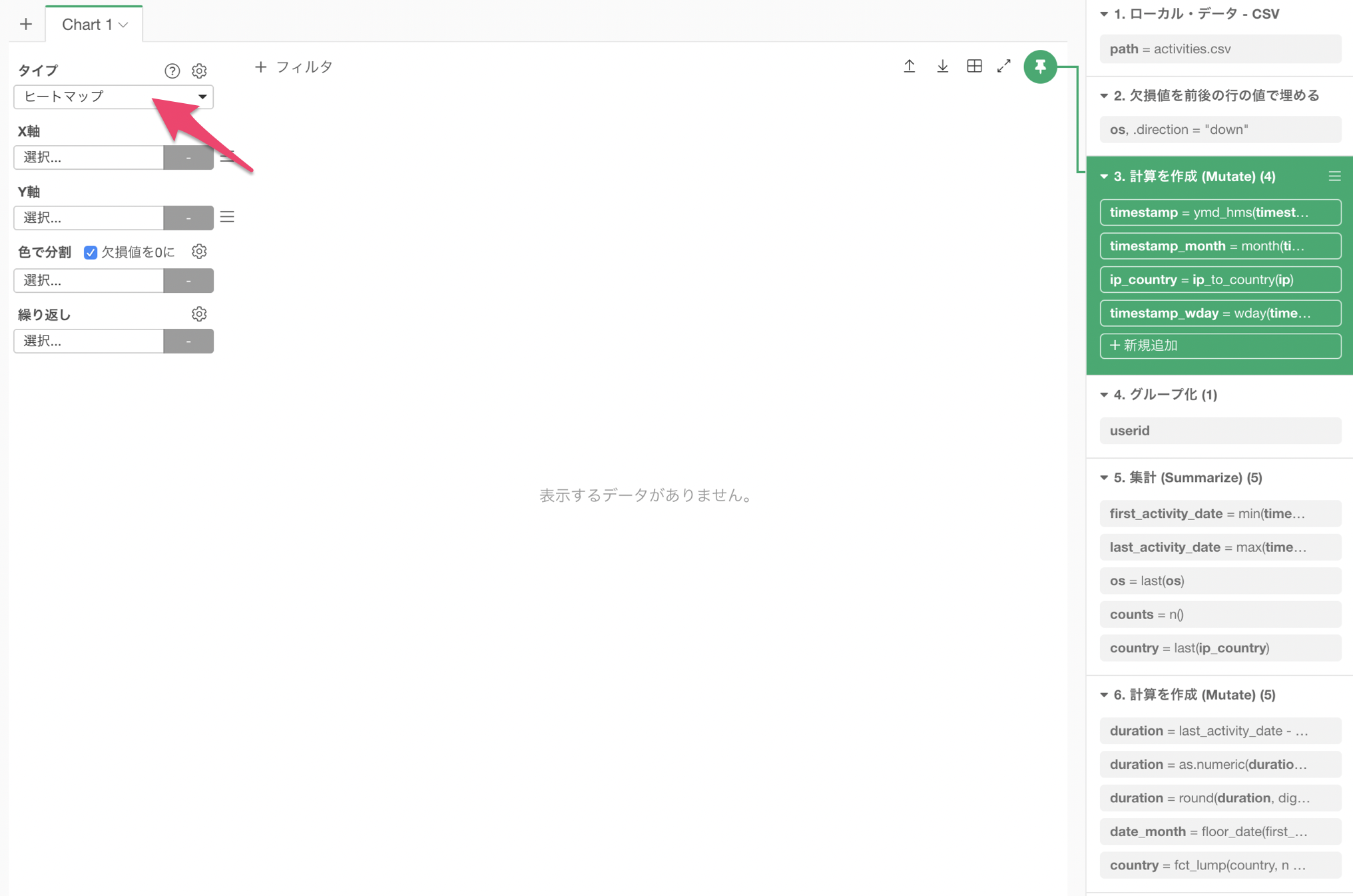Click the download arrow icon
The width and height of the screenshot is (1353, 896).
point(942,66)
